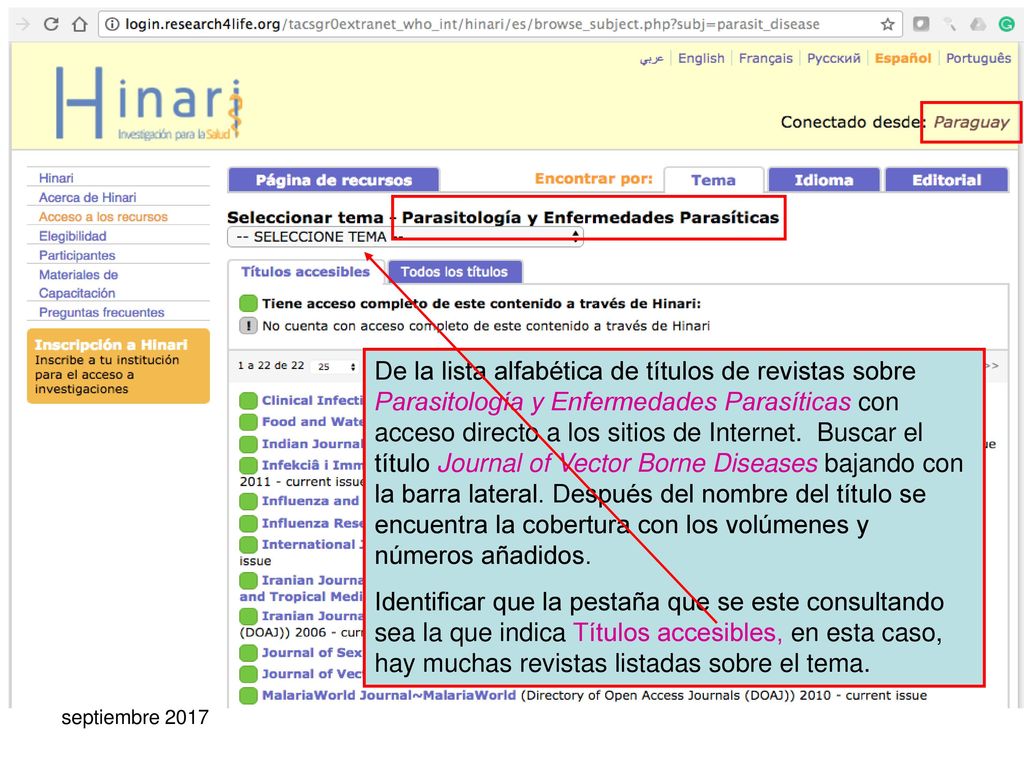1024x768 pixels.
Task: Open the SELECCIONE TEMA dropdown
Action: (405, 236)
